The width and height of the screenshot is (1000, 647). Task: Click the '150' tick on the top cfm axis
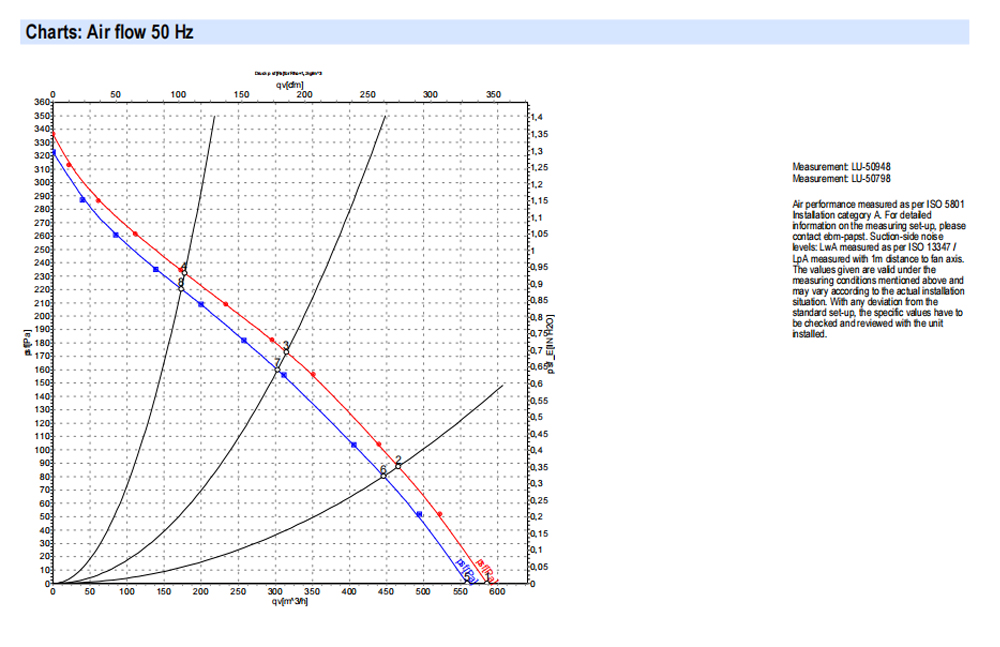241,94
